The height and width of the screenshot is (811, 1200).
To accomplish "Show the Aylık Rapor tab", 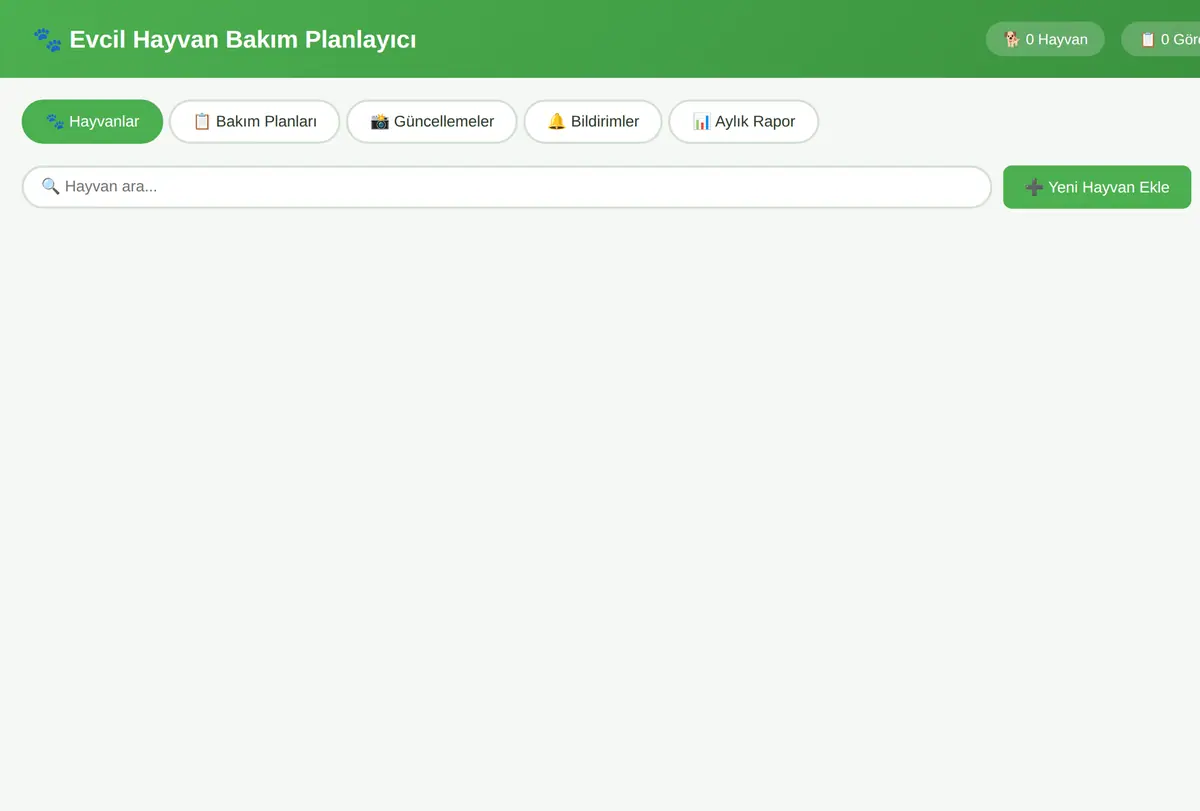I will [744, 121].
